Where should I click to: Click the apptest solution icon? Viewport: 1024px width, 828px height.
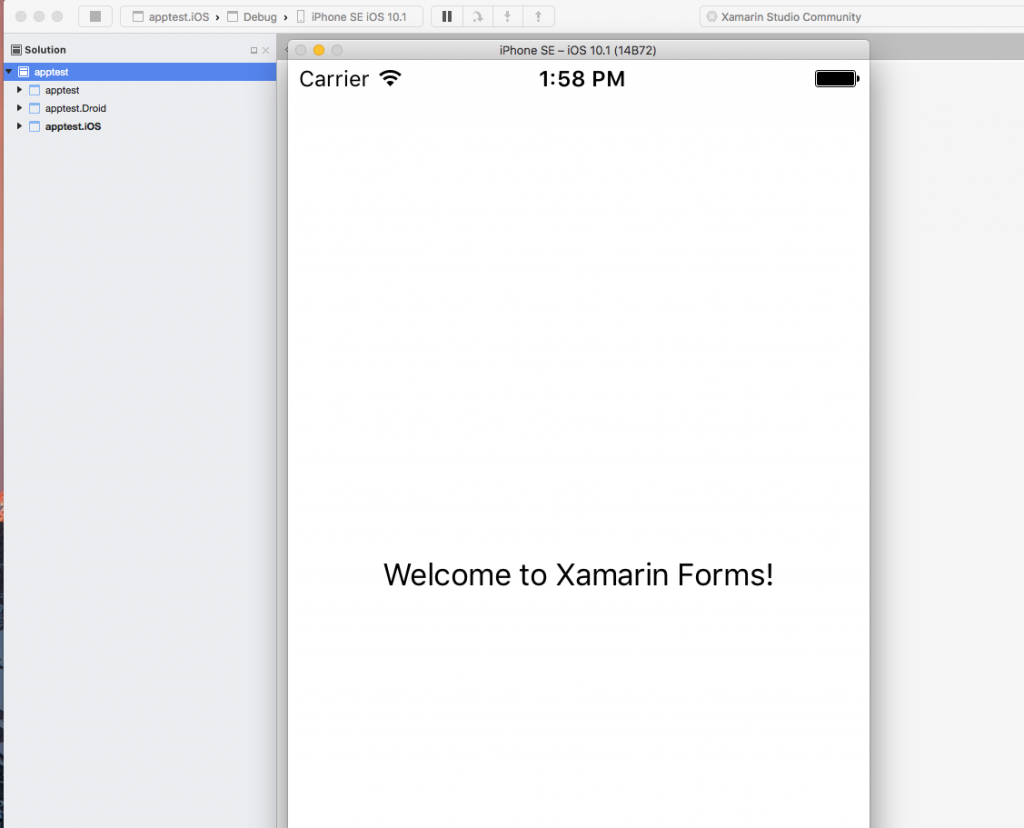[24, 72]
